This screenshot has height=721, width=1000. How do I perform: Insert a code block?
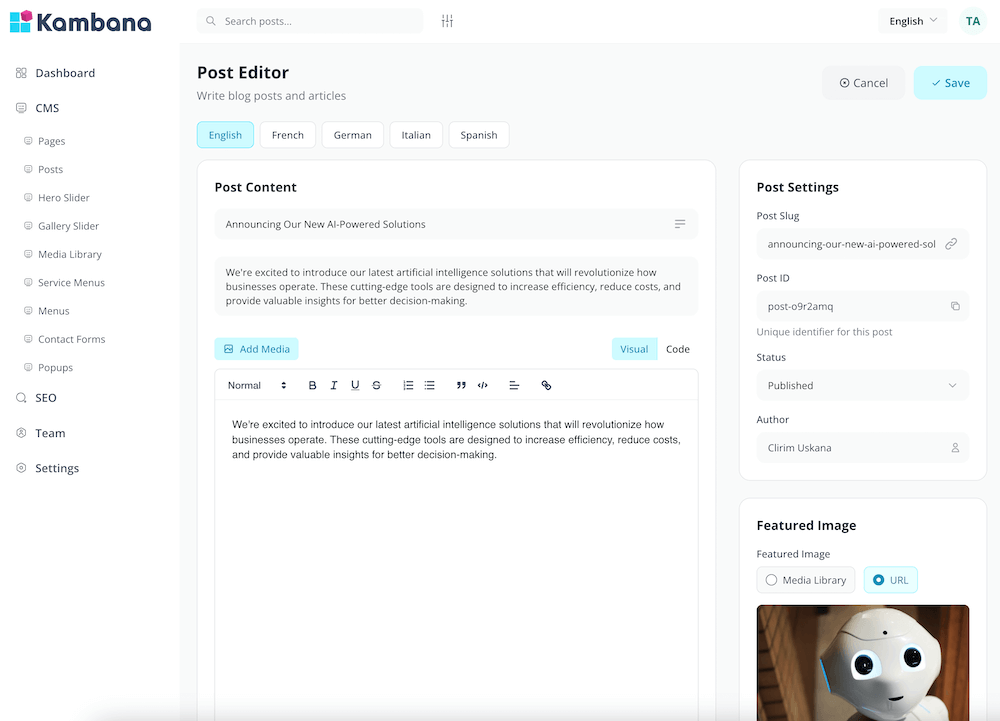[483, 385]
